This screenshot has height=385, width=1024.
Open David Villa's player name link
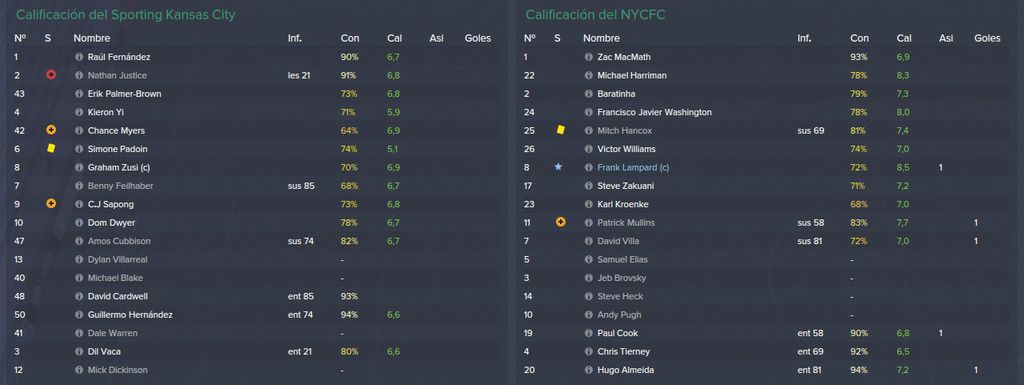pos(618,241)
